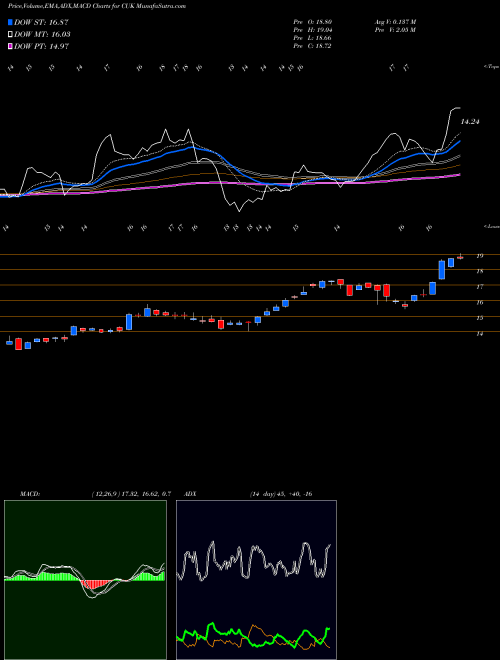Click the red MACD histogram bars

tap(96, 584)
